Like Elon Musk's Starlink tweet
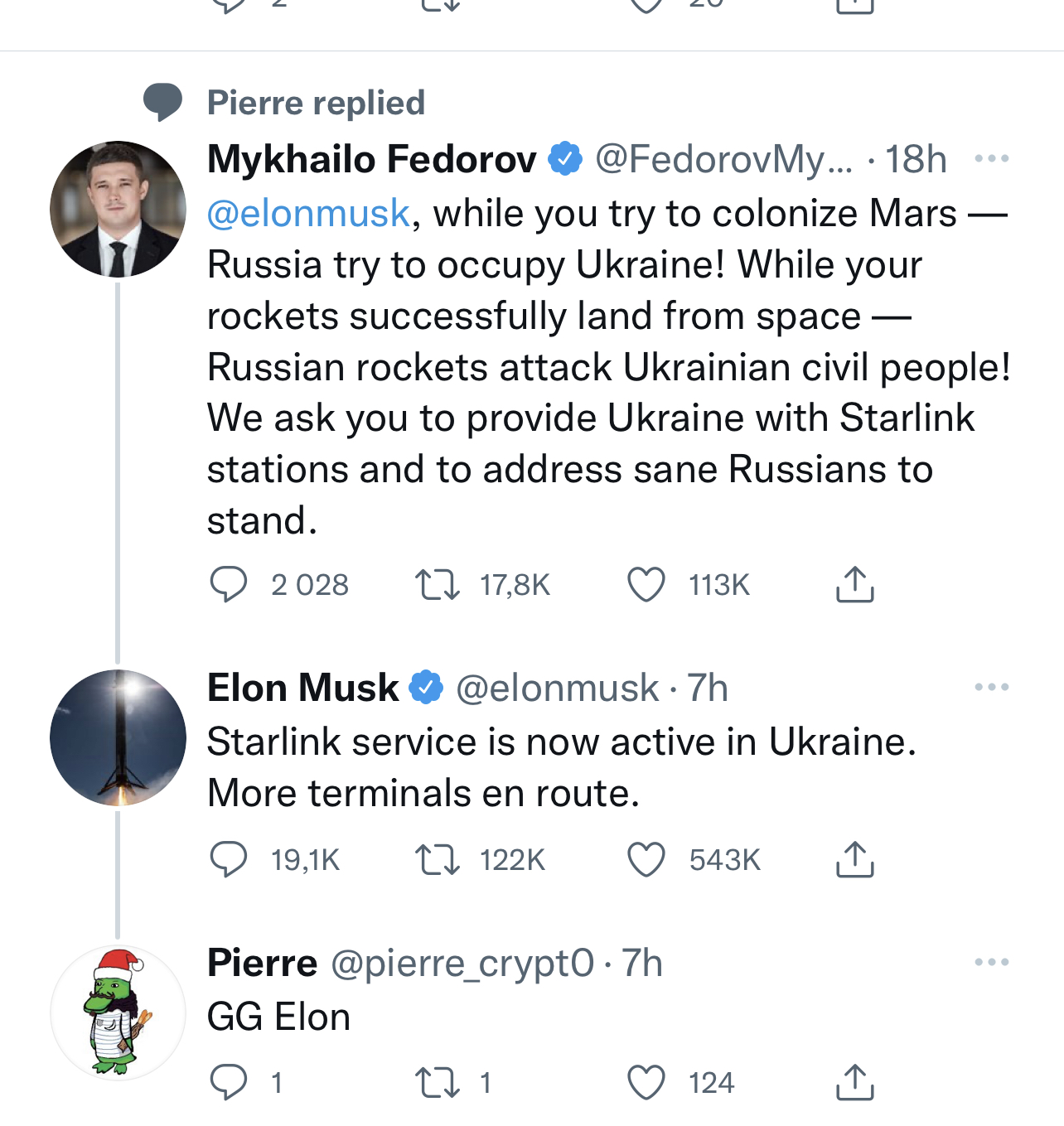Viewport: 1064px width, 1126px height. [646, 859]
